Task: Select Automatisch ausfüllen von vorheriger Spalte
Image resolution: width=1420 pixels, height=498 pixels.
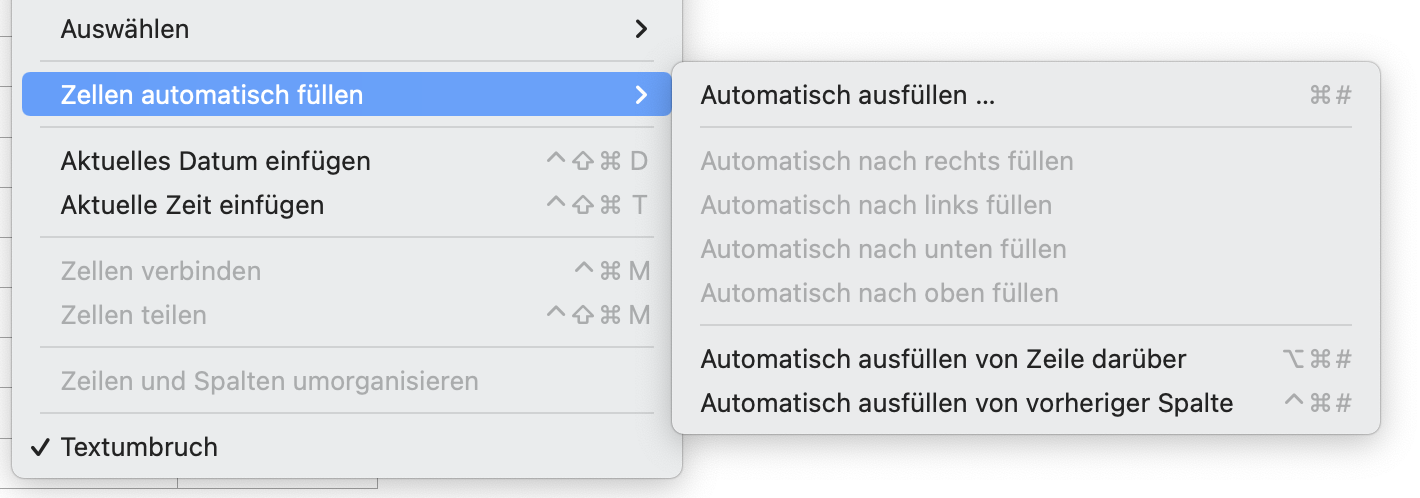Action: point(966,403)
